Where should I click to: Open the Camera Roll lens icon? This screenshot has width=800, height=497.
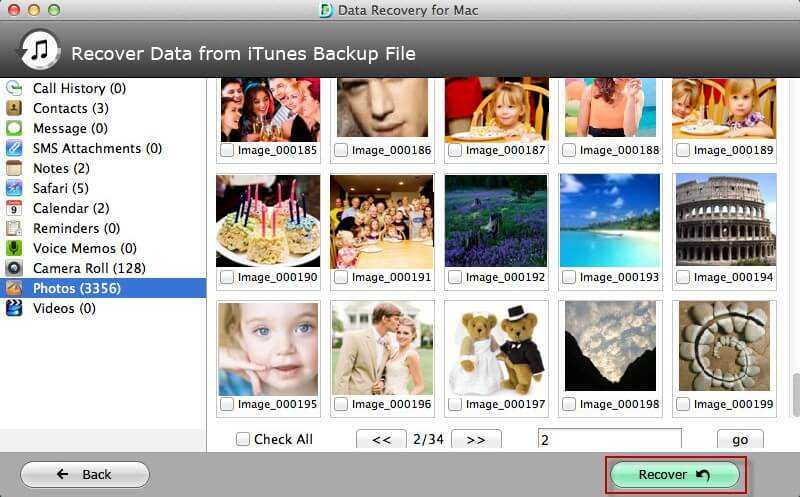[x=14, y=268]
